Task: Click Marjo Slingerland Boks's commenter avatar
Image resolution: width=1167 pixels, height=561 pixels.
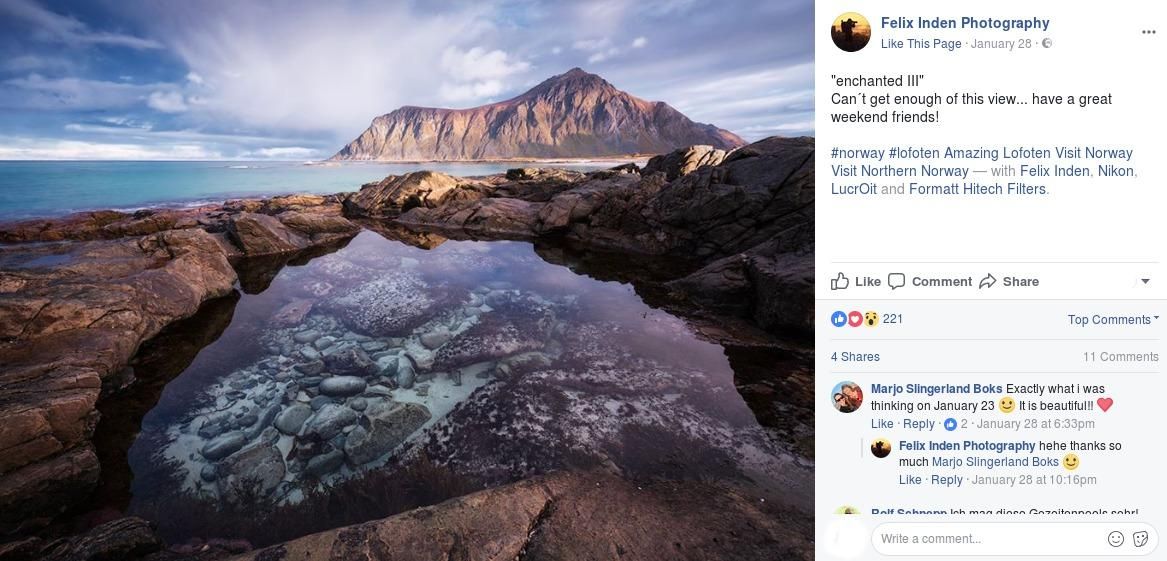Action: tap(847, 397)
